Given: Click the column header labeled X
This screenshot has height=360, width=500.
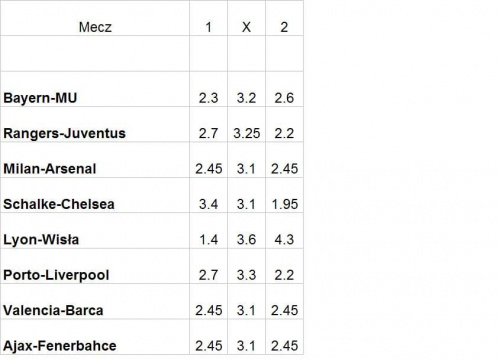Looking at the screenshot, I should [246, 18].
